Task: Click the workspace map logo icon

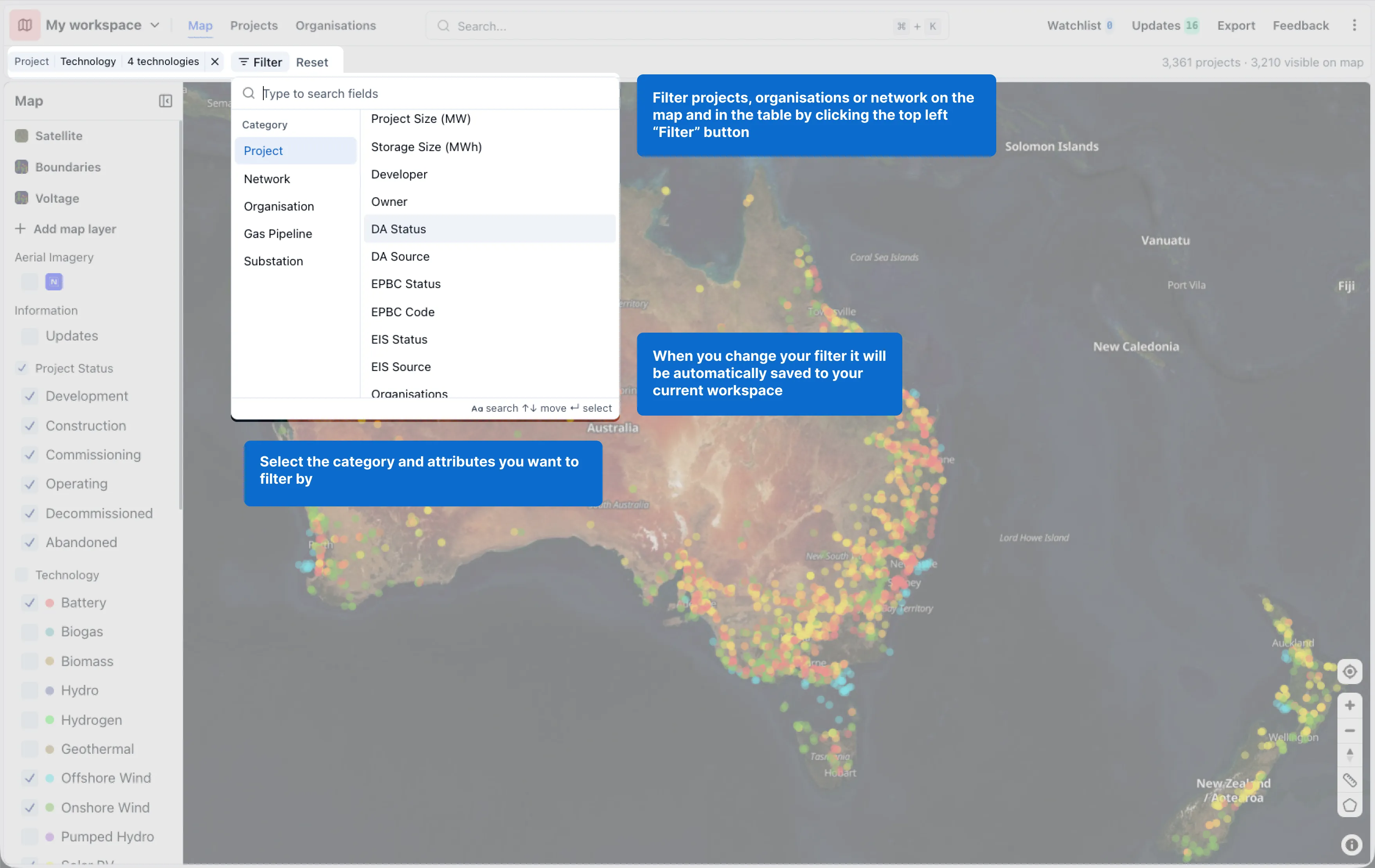Action: 25,25
